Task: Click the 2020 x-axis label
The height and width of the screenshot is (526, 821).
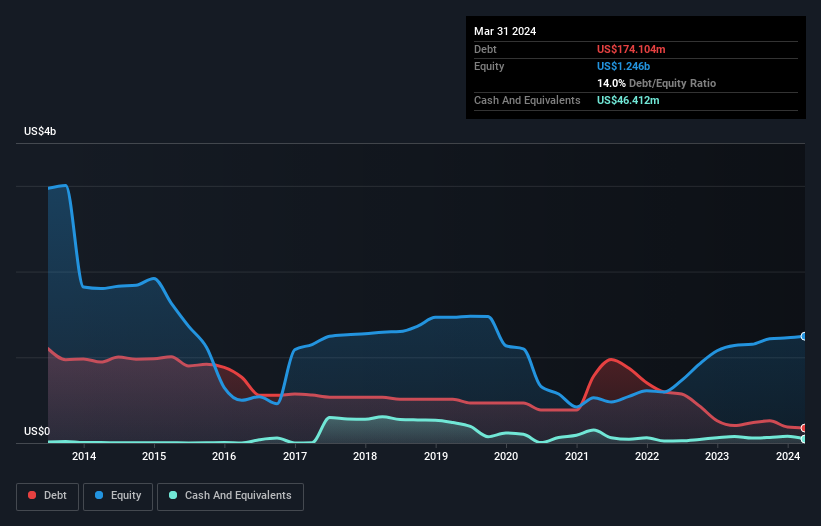Action: click(x=506, y=456)
